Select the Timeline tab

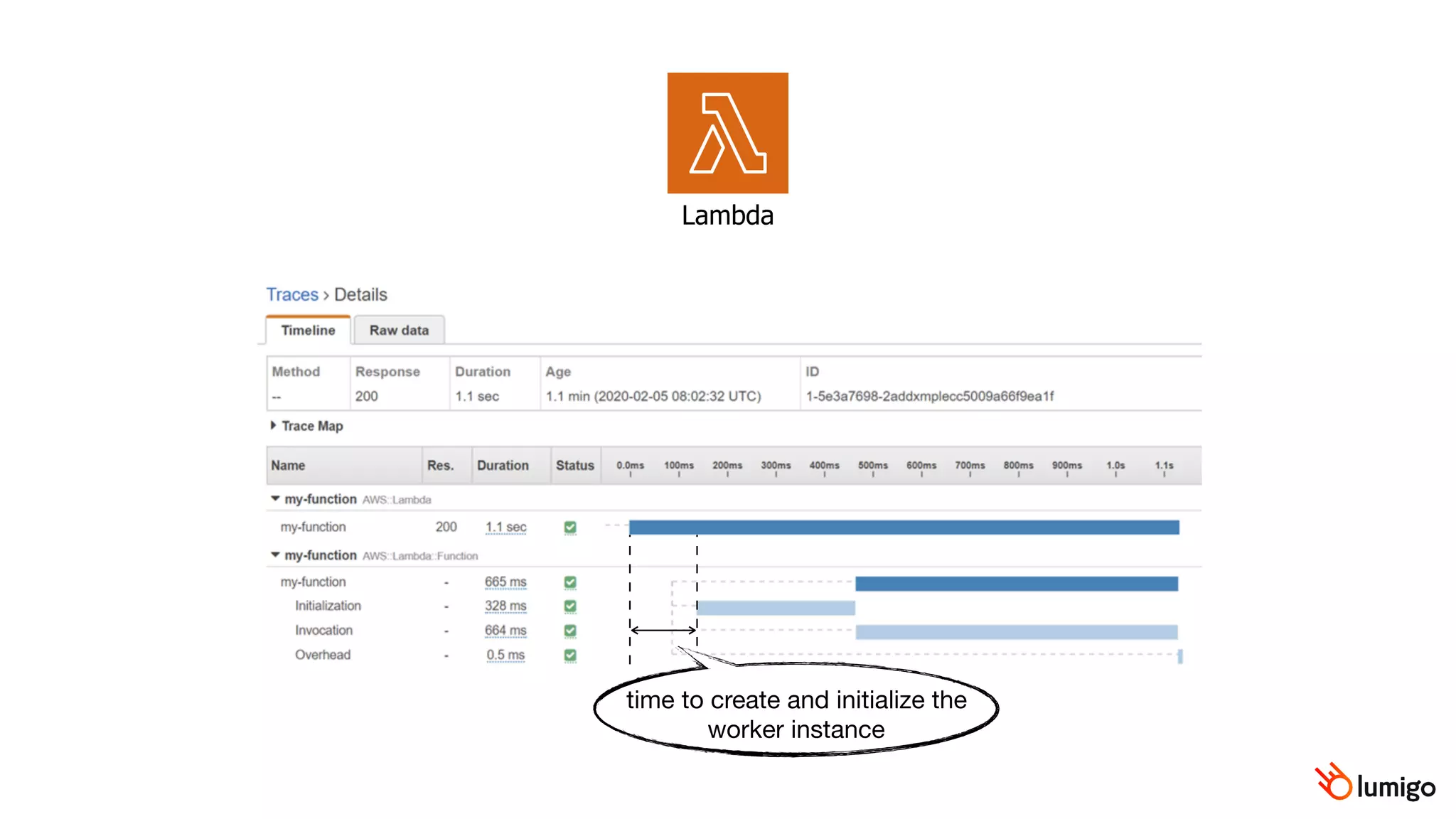coord(308,331)
